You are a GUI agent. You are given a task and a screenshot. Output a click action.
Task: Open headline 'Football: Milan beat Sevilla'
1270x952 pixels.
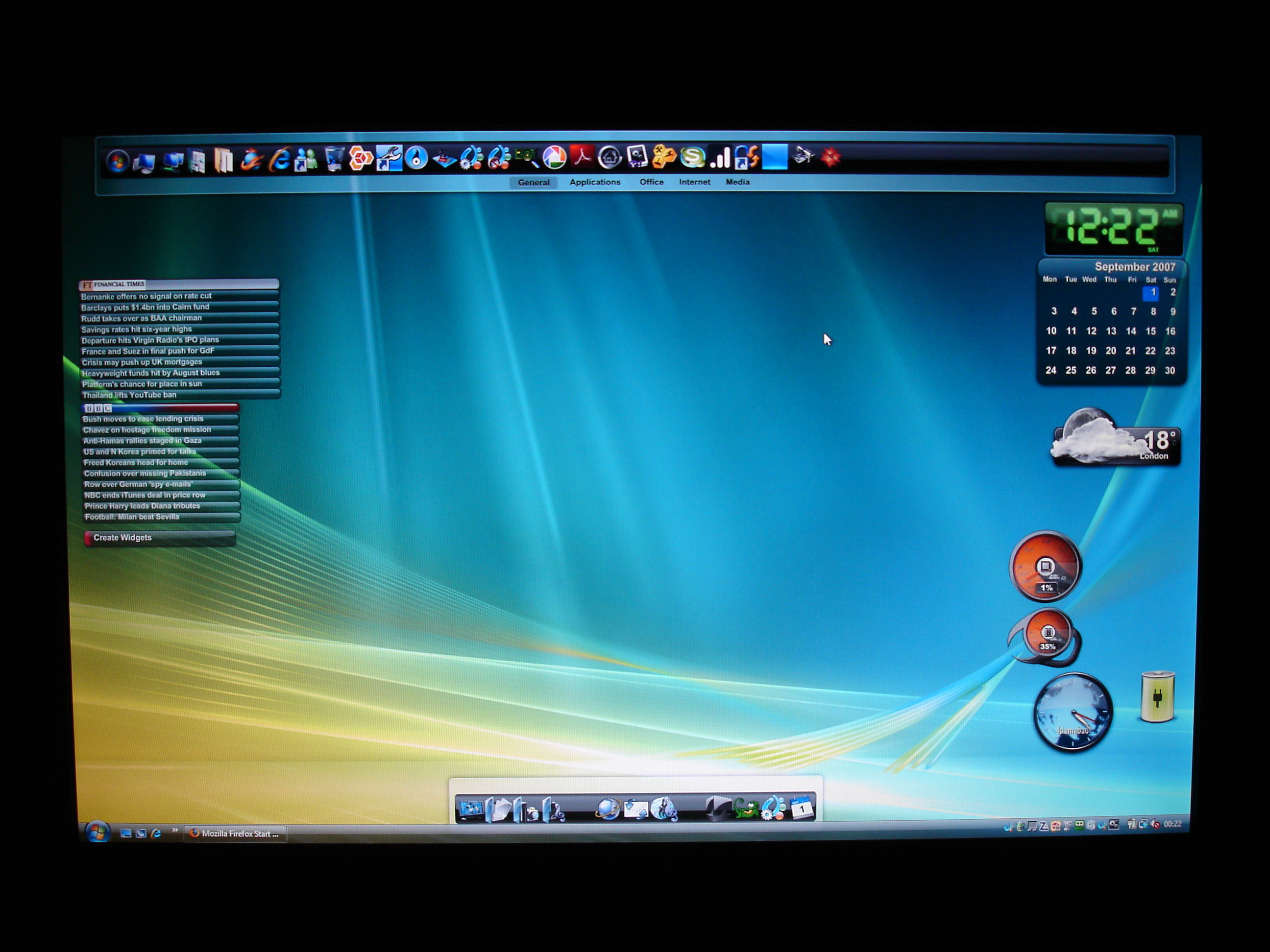tap(162, 517)
